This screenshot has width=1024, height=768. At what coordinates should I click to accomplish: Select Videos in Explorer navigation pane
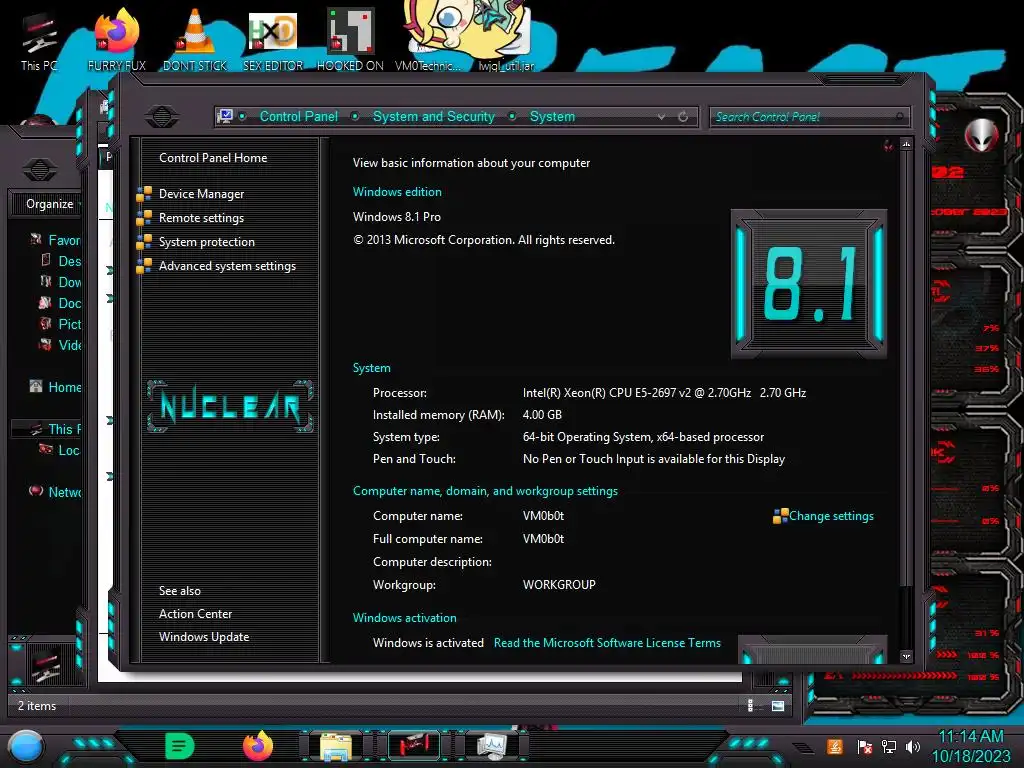[69, 345]
